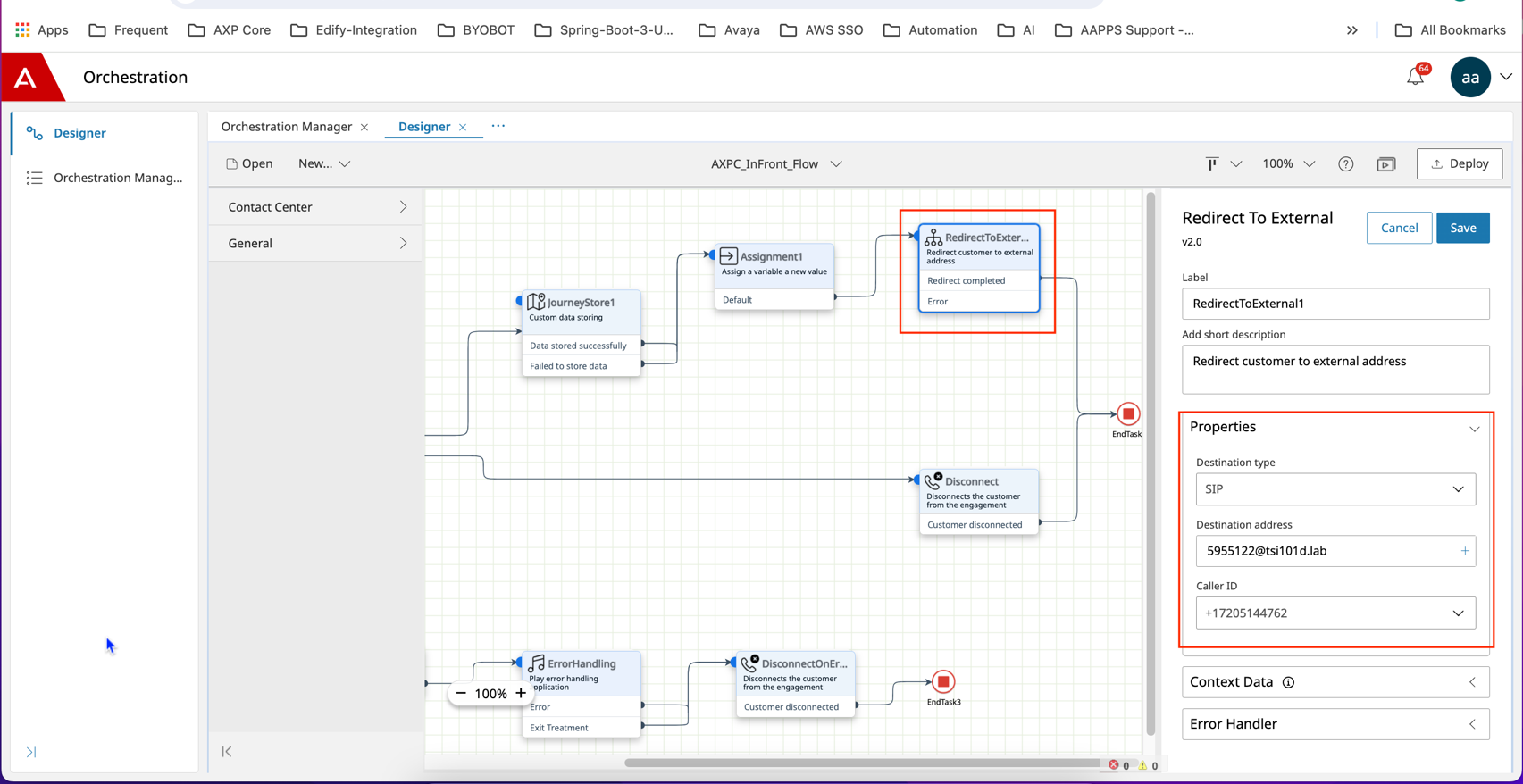1523x784 pixels.
Task: Click the Open button
Action: click(249, 163)
